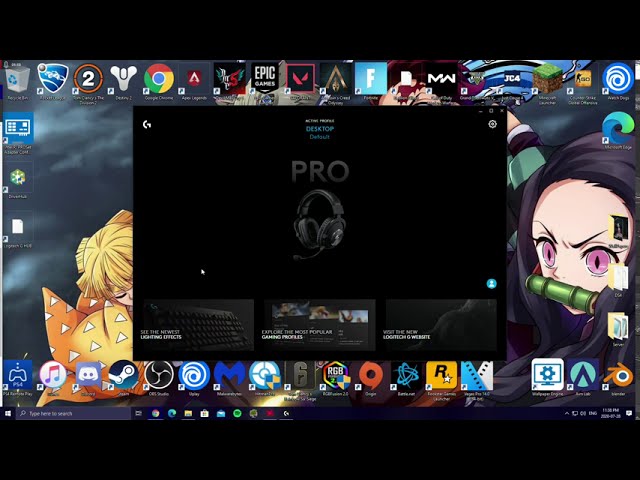The height and width of the screenshot is (480, 640).
Task: Click the Default profile label in G HUB
Action: coord(319,137)
